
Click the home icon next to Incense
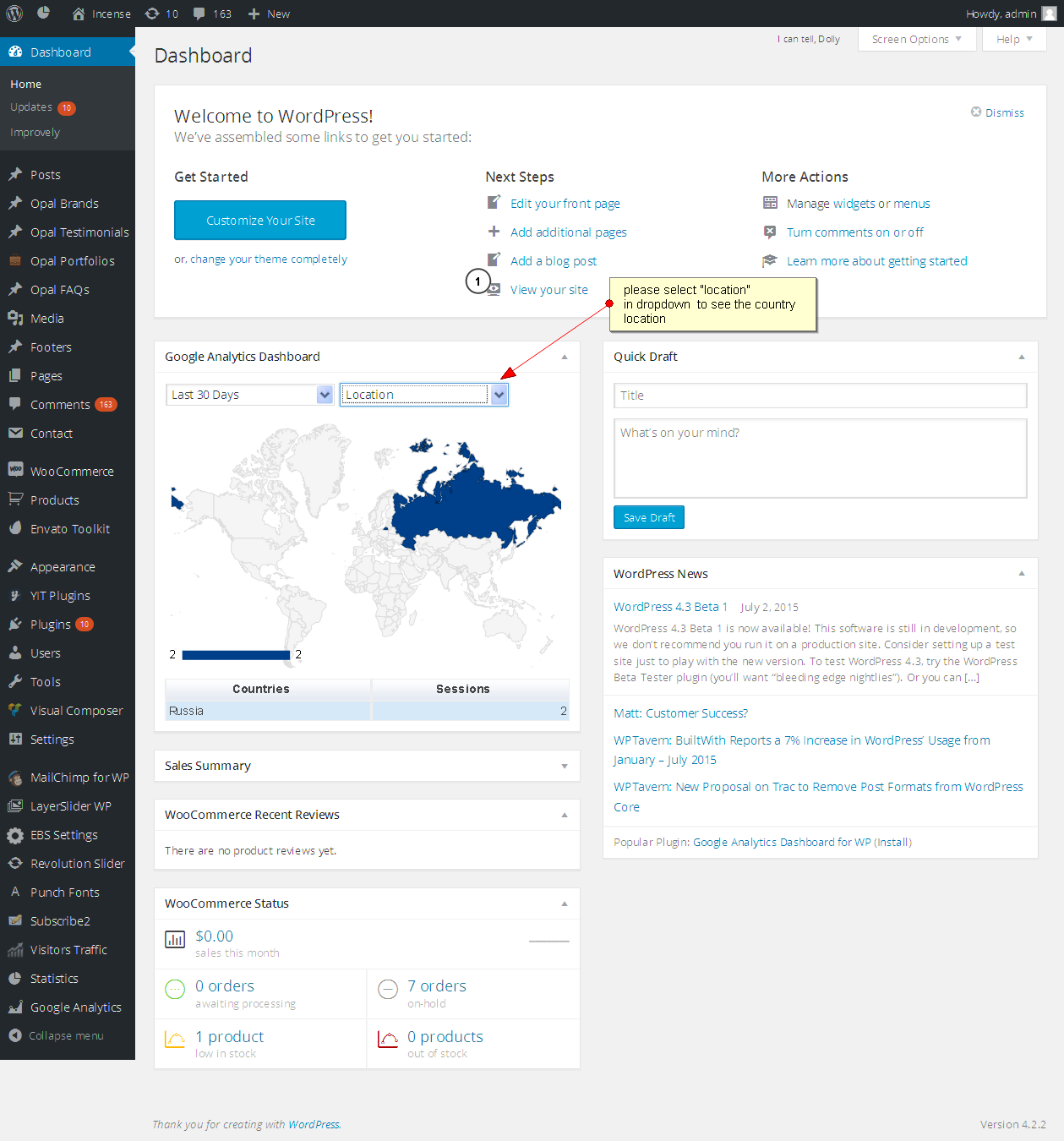click(x=79, y=14)
